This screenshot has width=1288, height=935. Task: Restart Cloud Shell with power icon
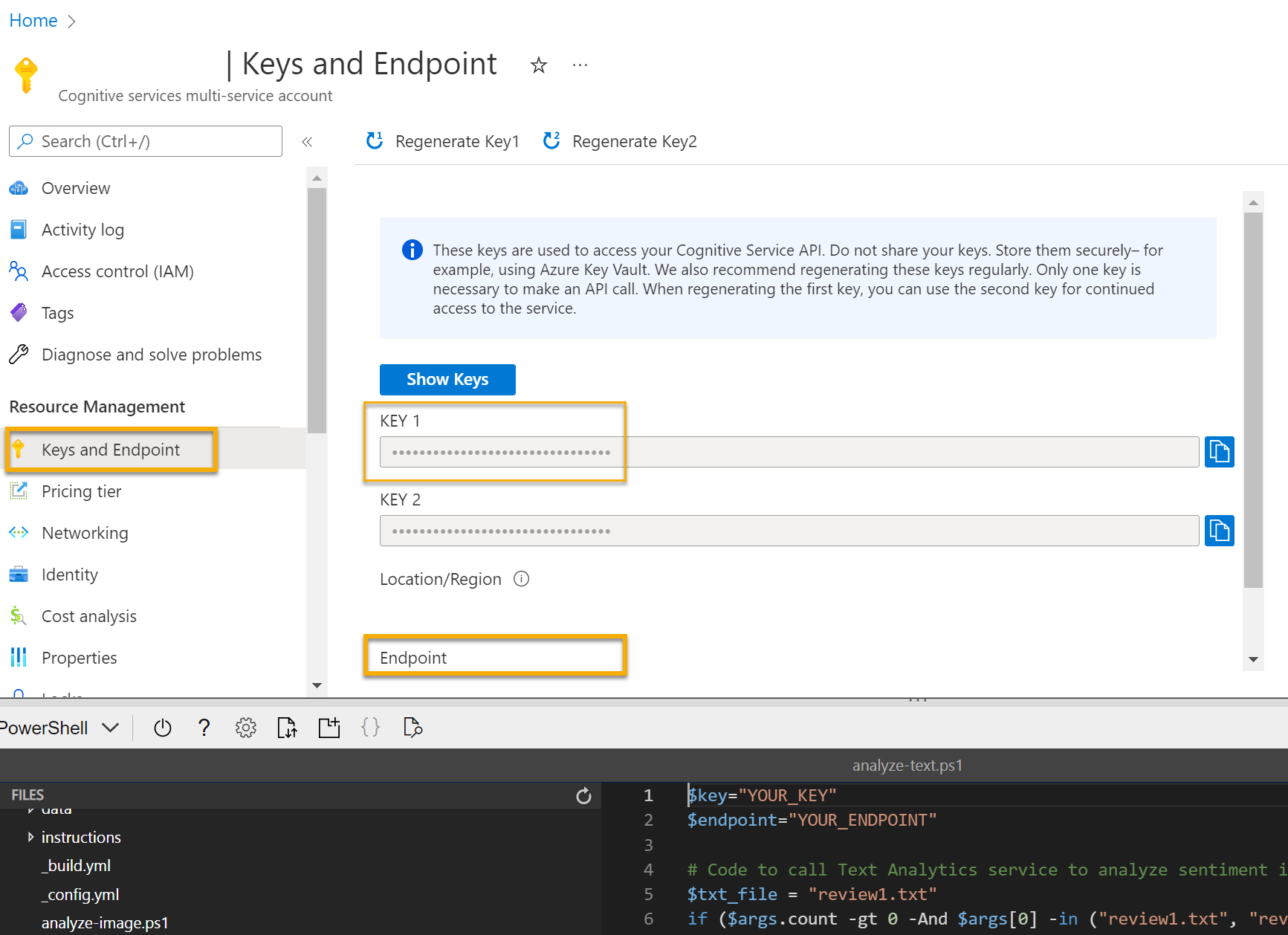tap(163, 728)
